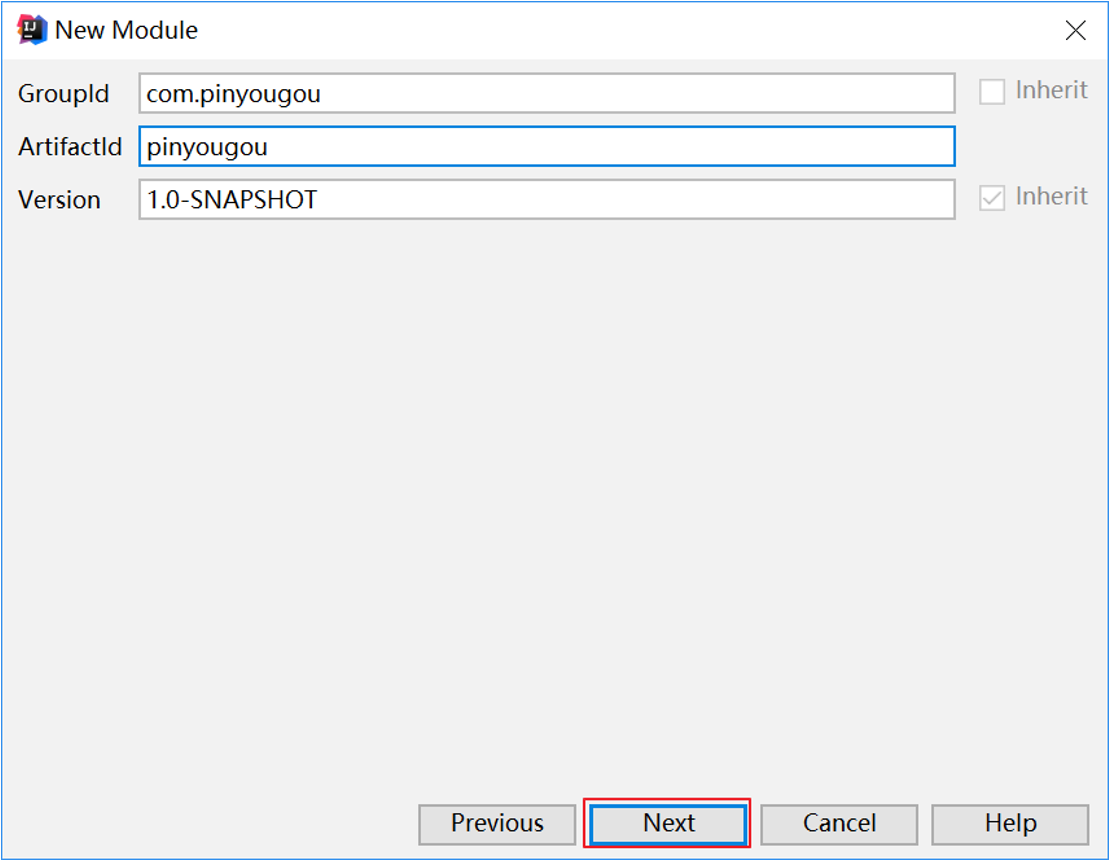The width and height of the screenshot is (1113, 861).
Task: Focus the ArtifactId input field
Action: (547, 146)
